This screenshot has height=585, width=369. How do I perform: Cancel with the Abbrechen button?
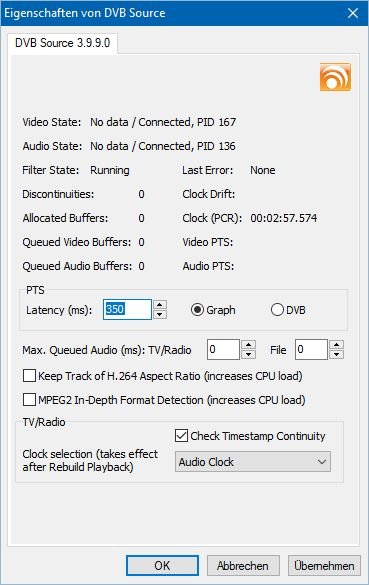tap(243, 566)
